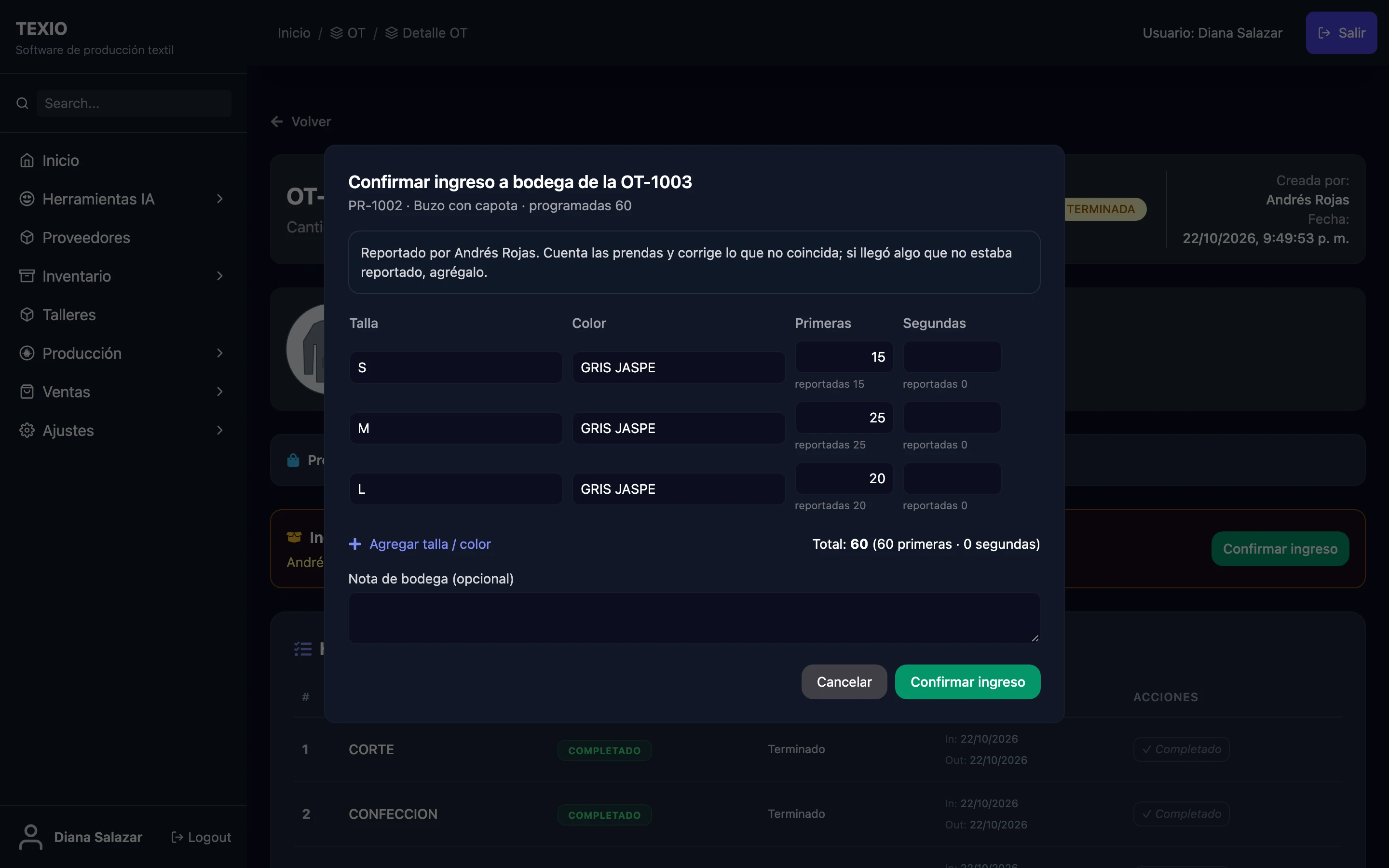Click the Inicio home icon in sidebar
Screen dimensions: 1389x868
coord(27,160)
